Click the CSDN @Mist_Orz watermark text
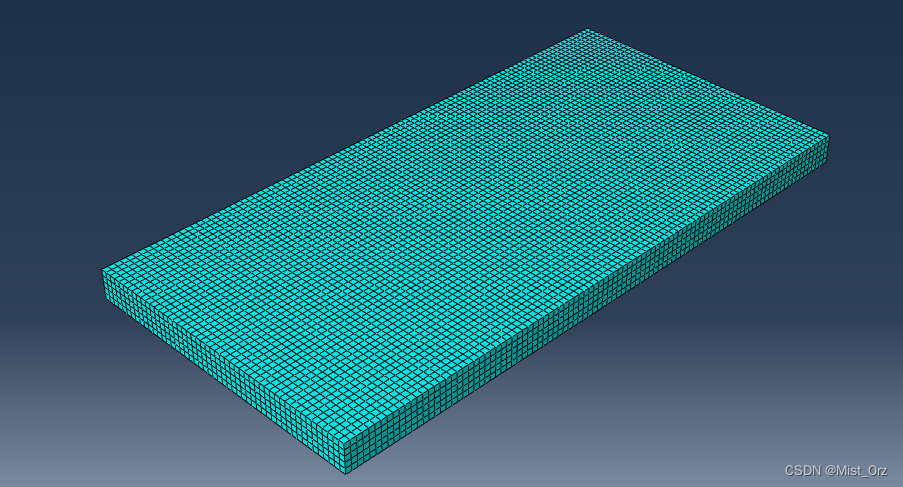This screenshot has width=903, height=487. (835, 470)
